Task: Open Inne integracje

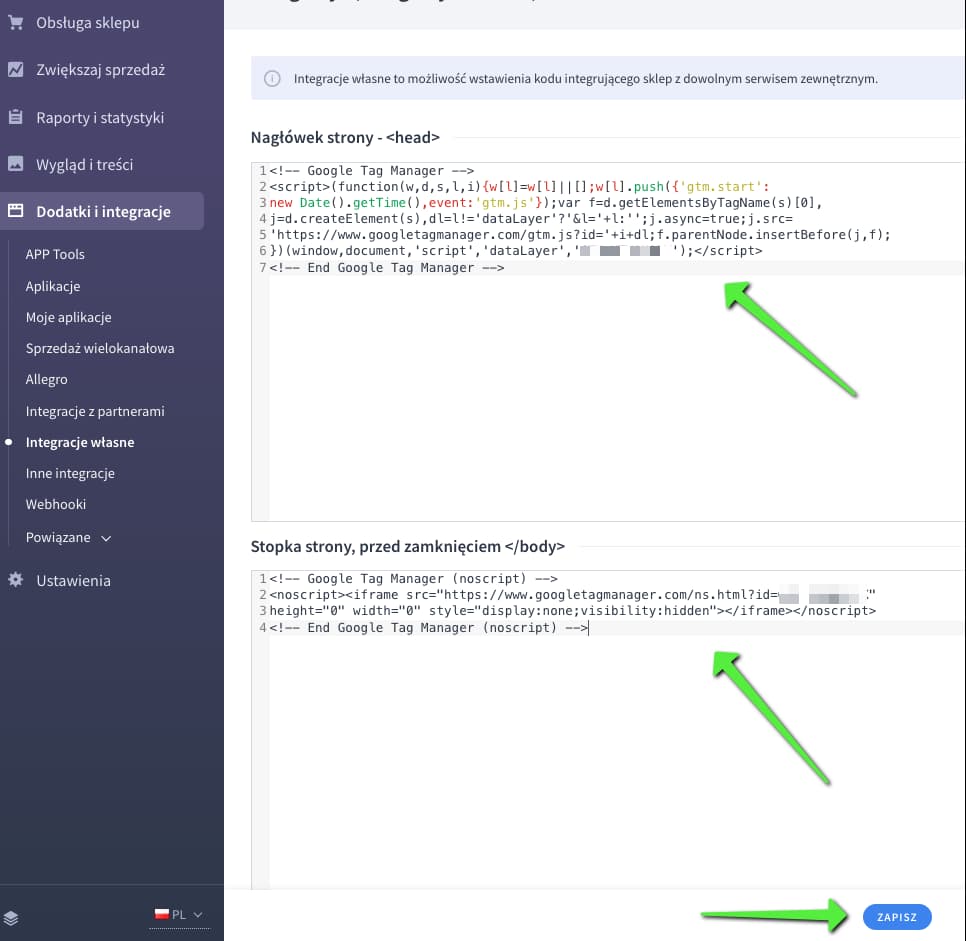Action: [70, 473]
